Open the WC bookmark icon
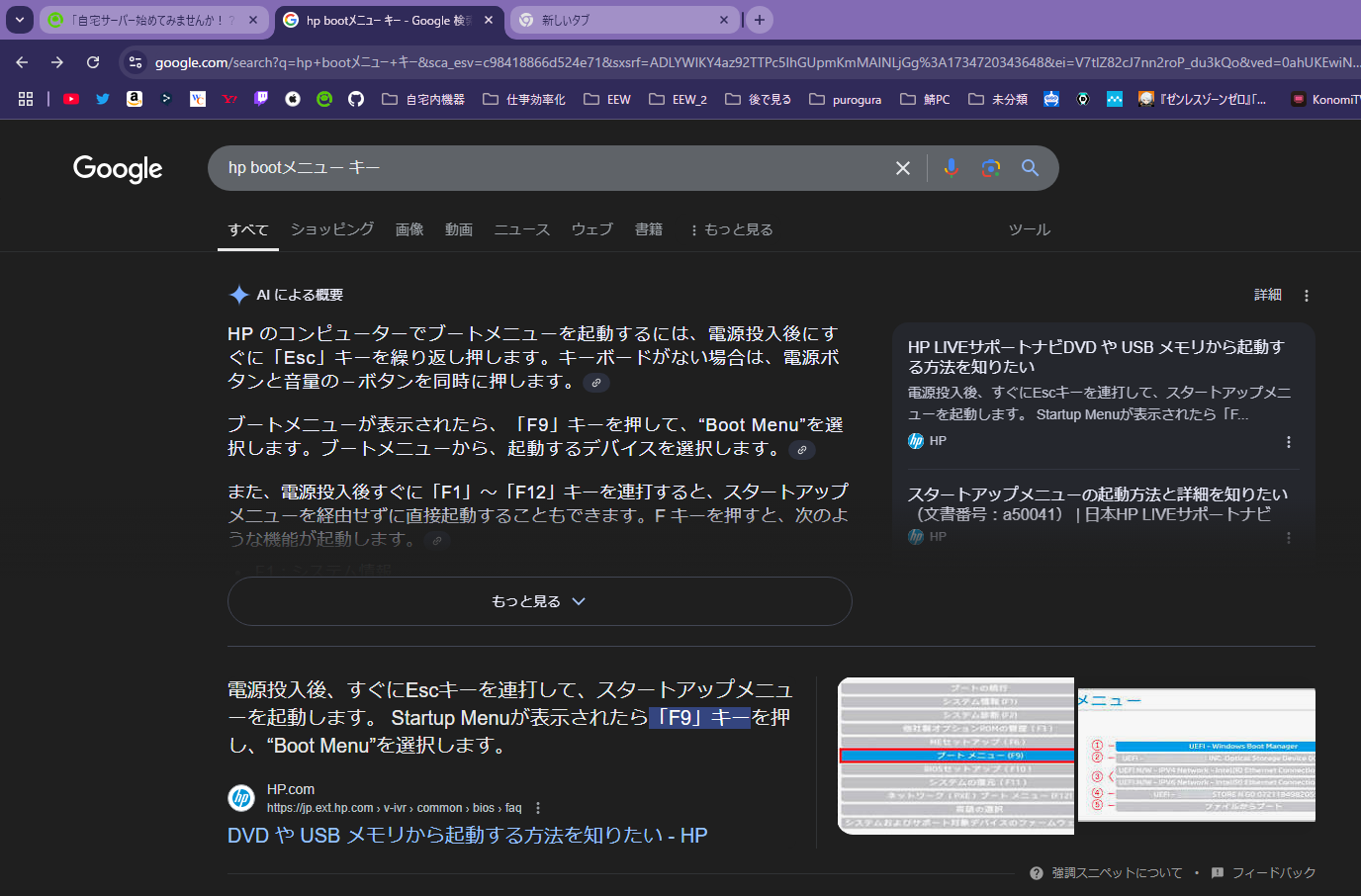1361x896 pixels. [198, 99]
